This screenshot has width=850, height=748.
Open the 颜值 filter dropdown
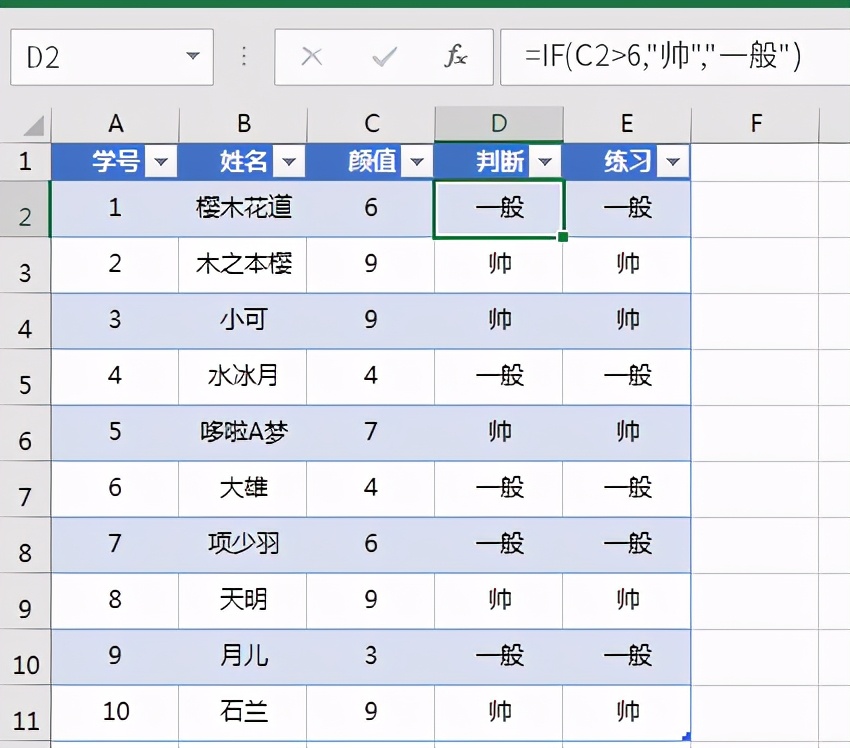coord(417,161)
